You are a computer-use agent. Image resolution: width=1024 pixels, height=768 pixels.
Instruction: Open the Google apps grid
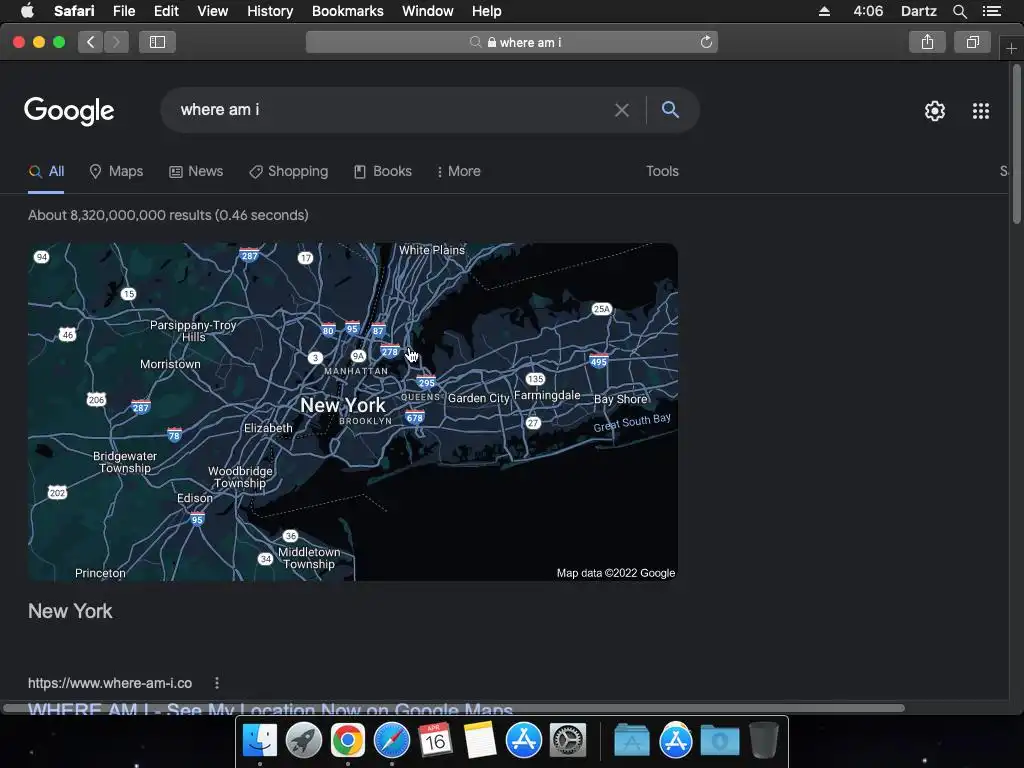click(x=980, y=111)
